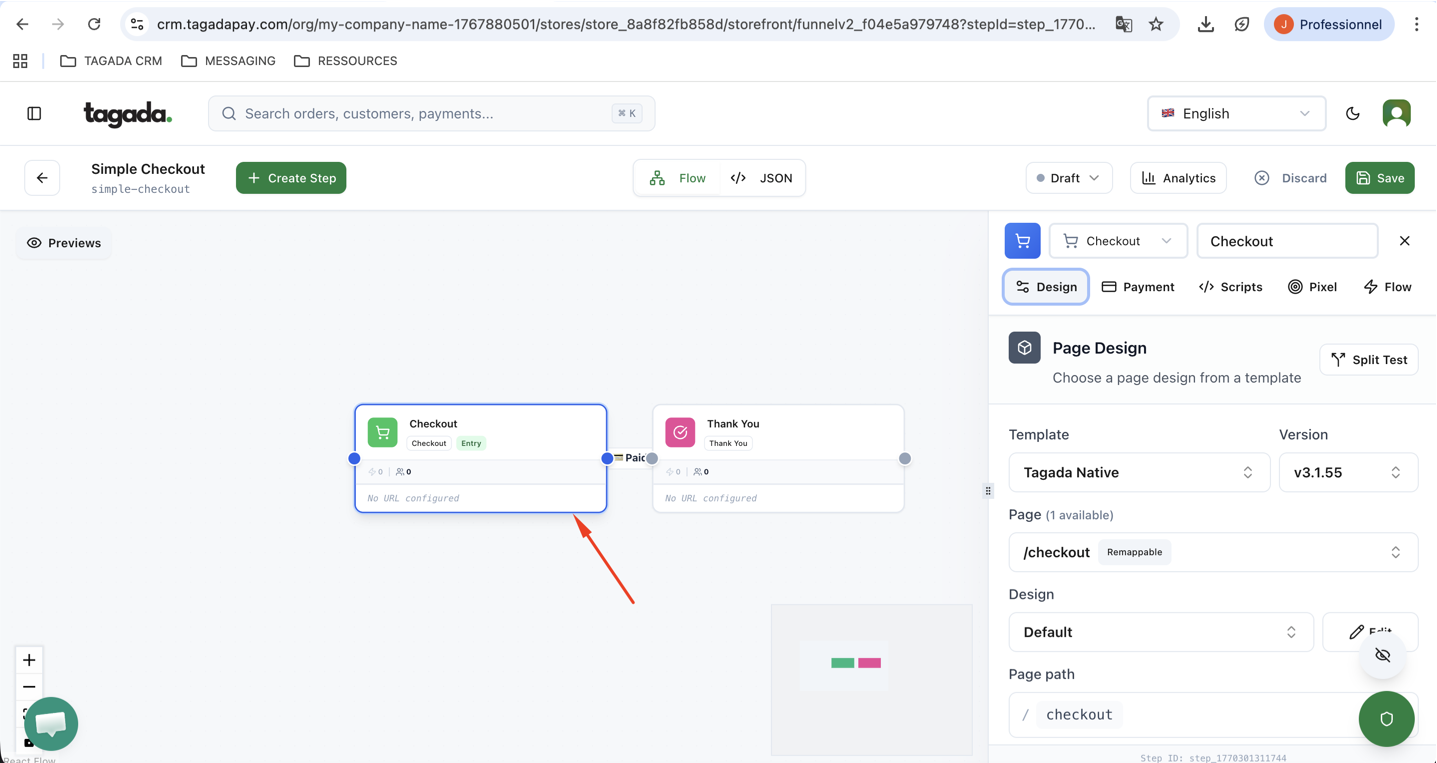1437x763 pixels.
Task: Open the English language dropdown
Action: (x=1236, y=114)
